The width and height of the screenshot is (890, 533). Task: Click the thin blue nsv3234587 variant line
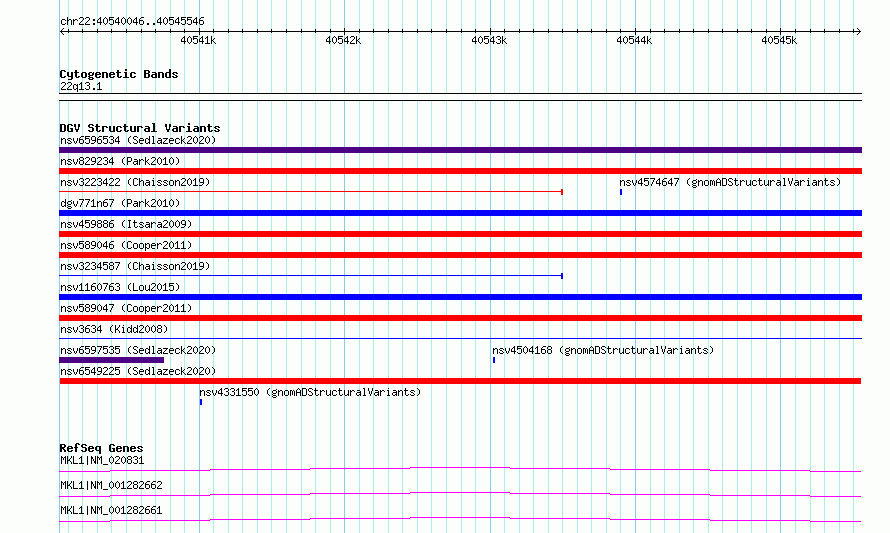point(311,276)
